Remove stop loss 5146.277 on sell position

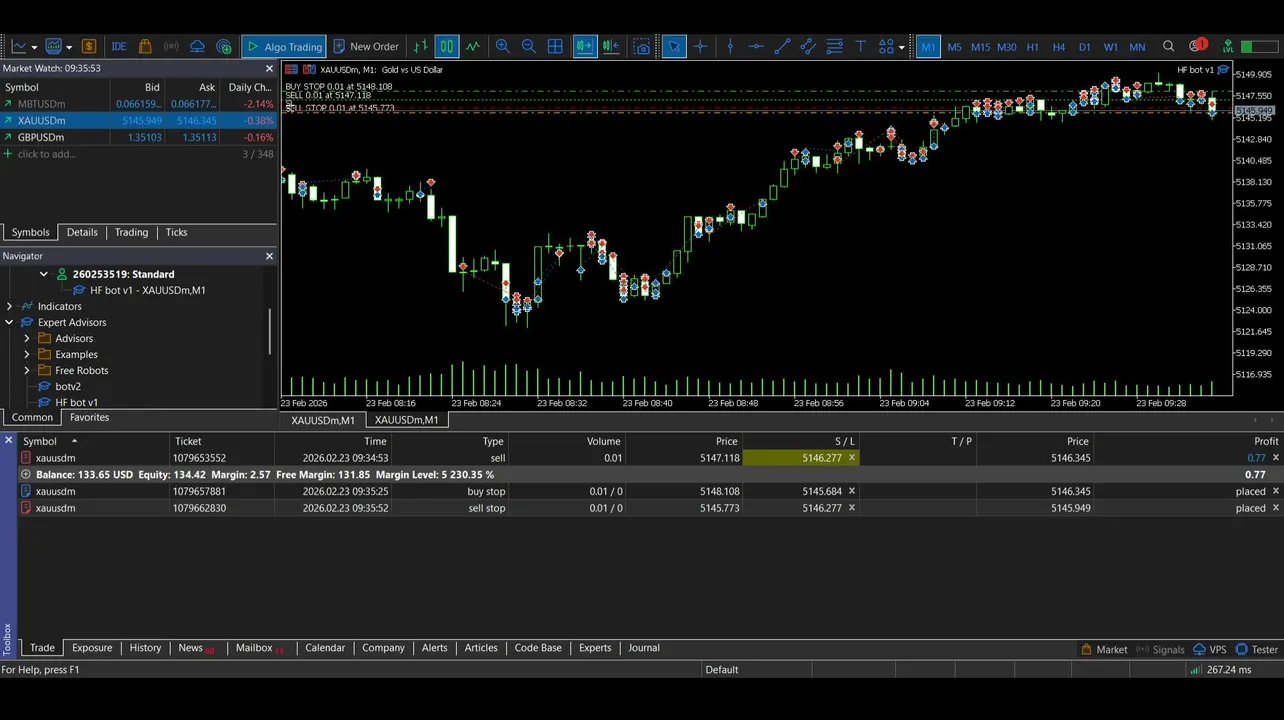[852, 458]
